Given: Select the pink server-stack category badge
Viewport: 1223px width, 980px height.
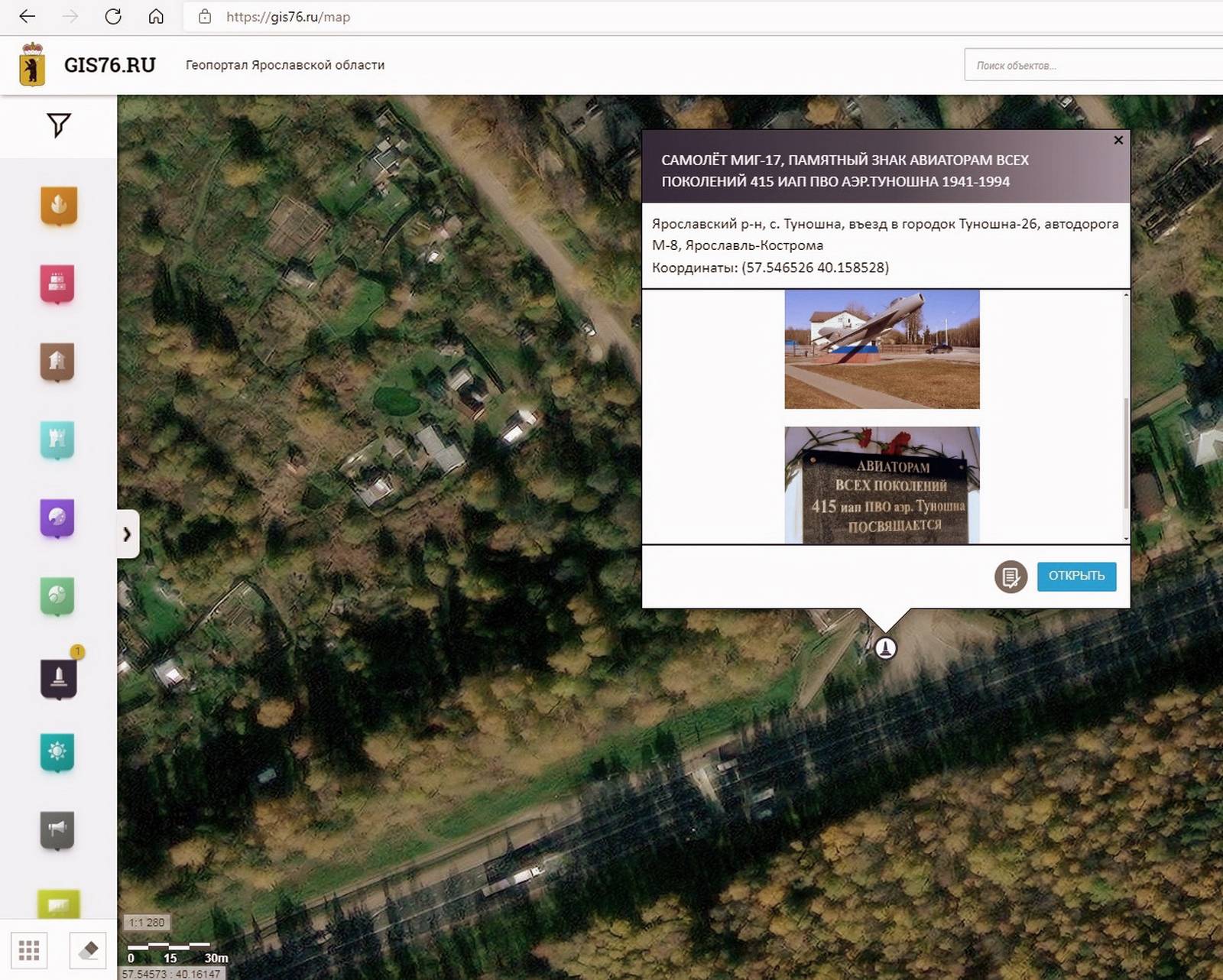Looking at the screenshot, I should coord(57,284).
